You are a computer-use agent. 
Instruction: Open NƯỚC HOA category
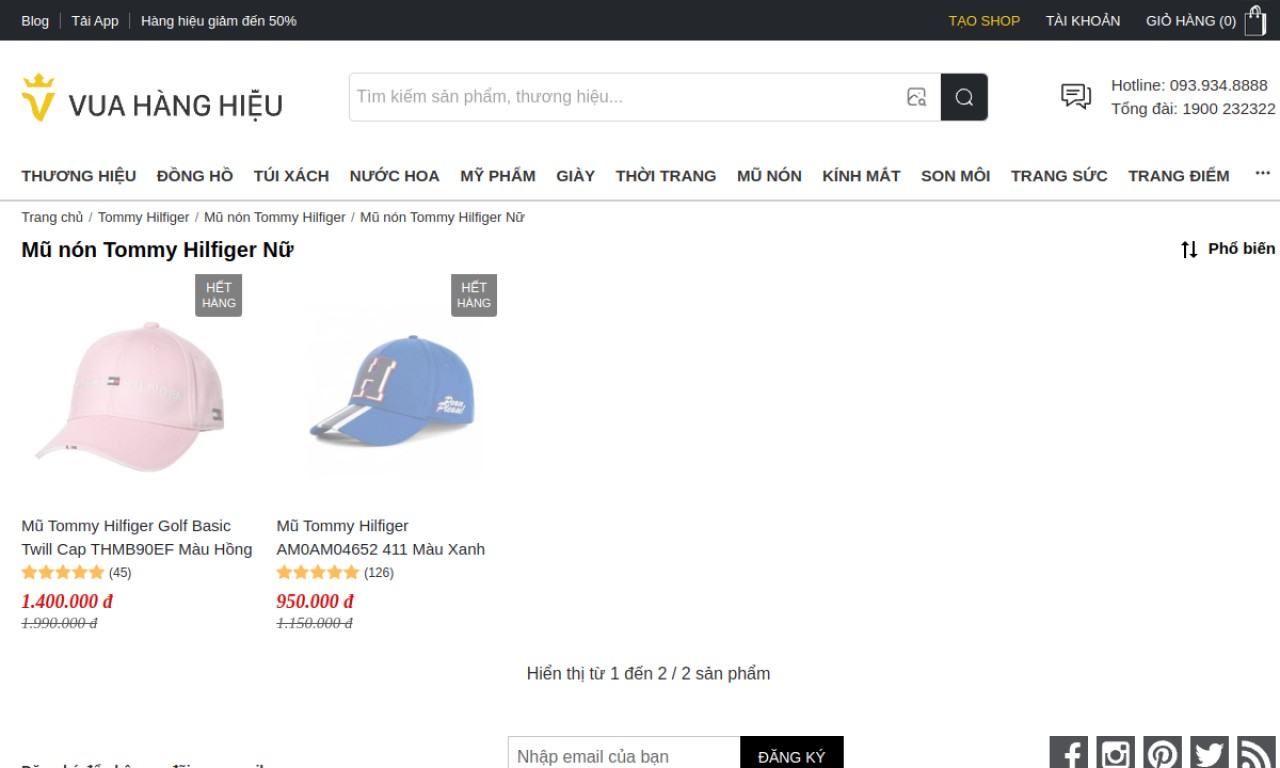(394, 176)
